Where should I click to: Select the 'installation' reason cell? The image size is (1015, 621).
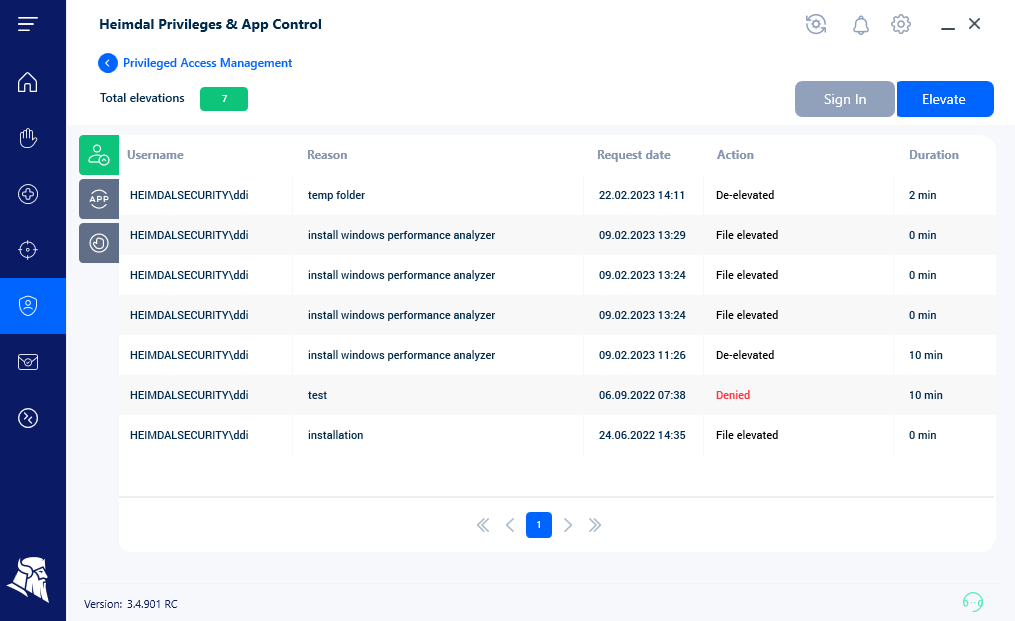[335, 435]
